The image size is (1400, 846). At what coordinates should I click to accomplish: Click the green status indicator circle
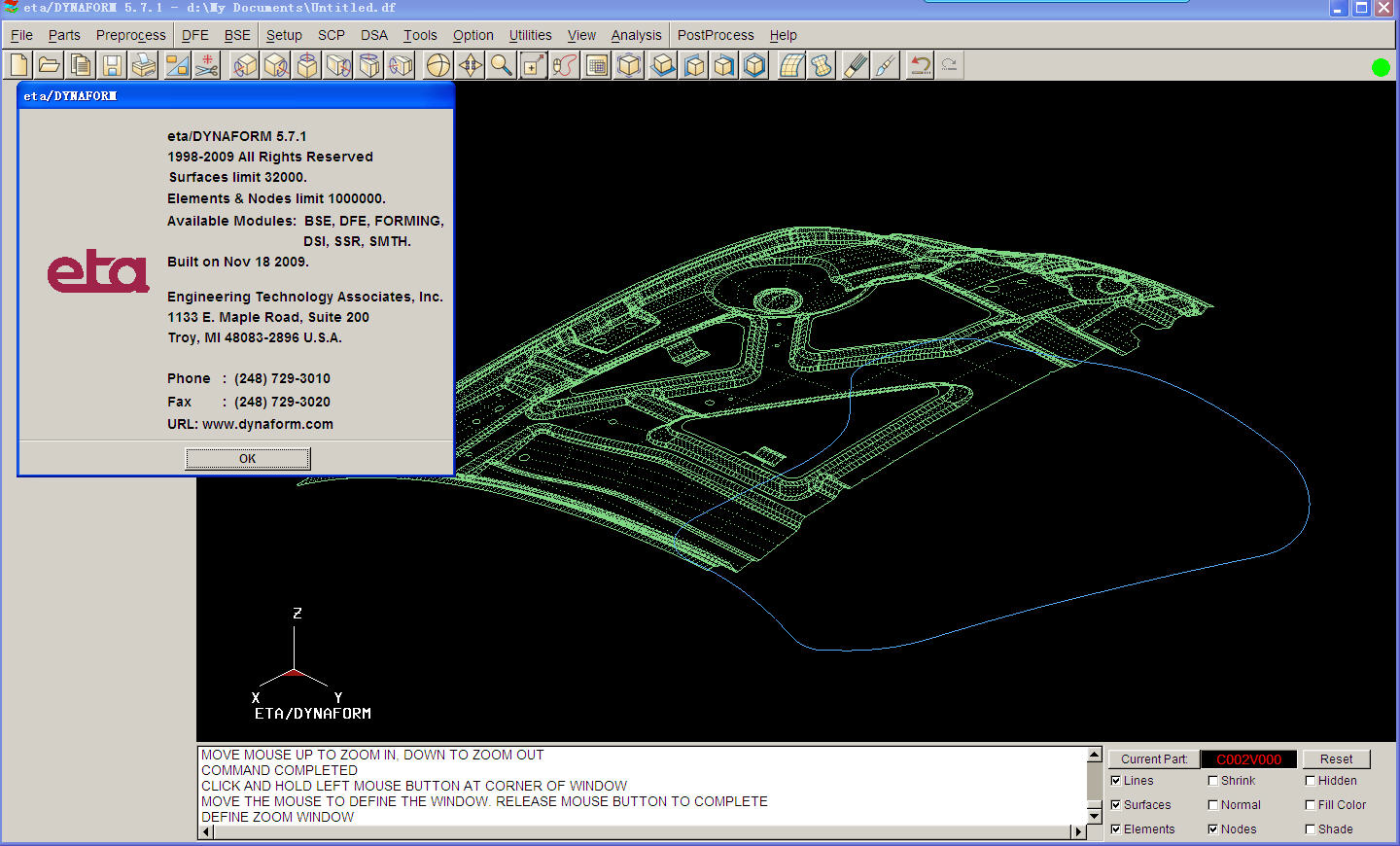point(1381,67)
